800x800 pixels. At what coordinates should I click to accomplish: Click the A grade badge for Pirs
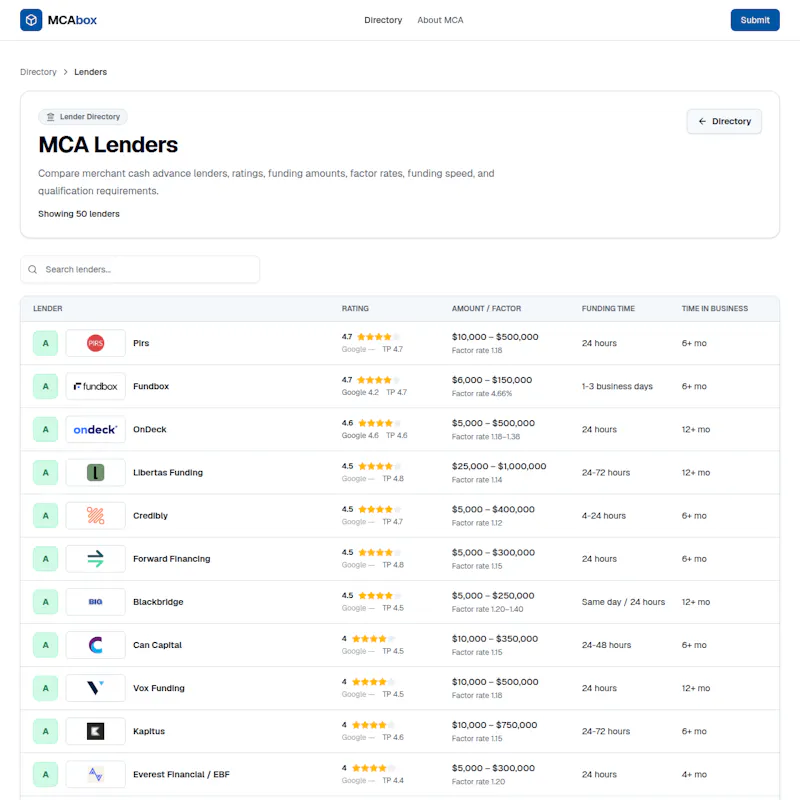pos(45,343)
